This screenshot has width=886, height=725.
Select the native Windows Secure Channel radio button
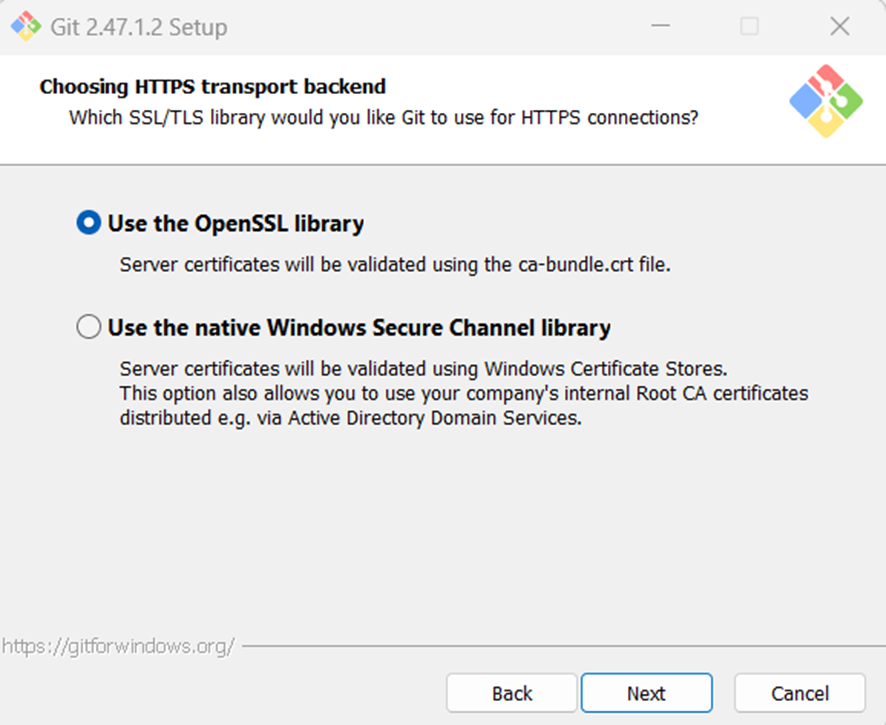[89, 327]
